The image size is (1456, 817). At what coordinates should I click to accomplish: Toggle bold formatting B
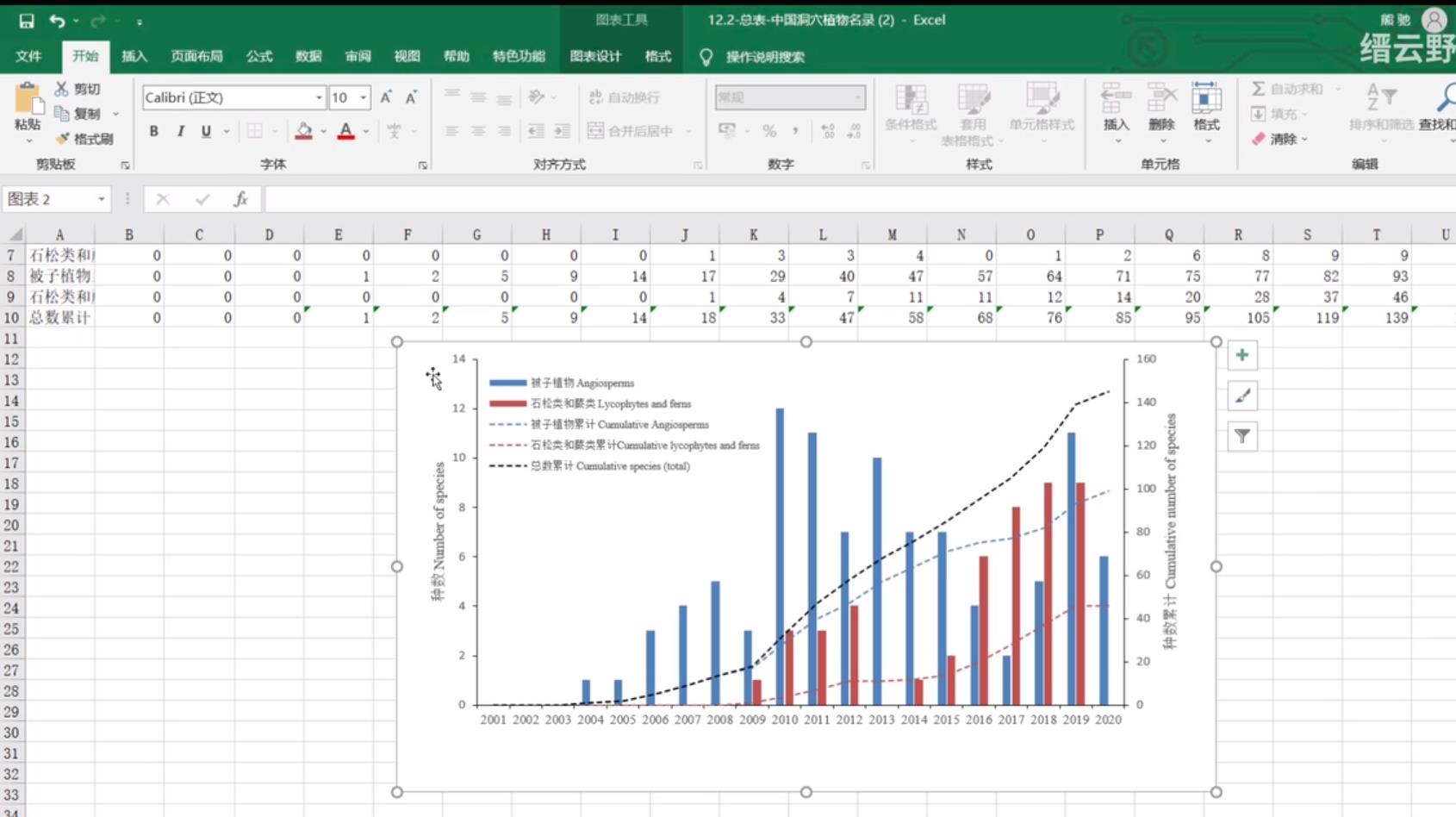click(x=153, y=131)
